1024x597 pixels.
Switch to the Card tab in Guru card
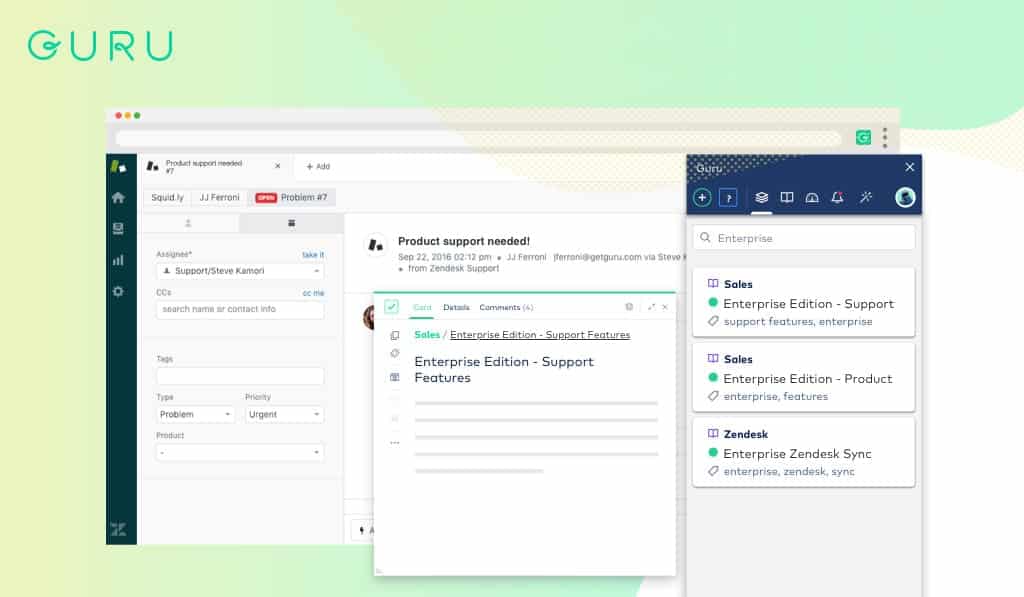(422, 307)
